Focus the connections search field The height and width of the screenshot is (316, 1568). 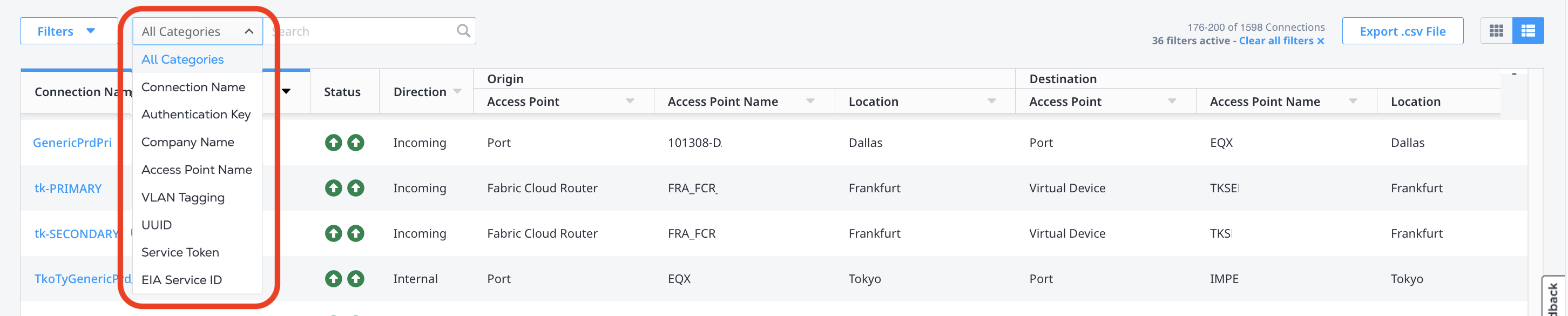365,31
